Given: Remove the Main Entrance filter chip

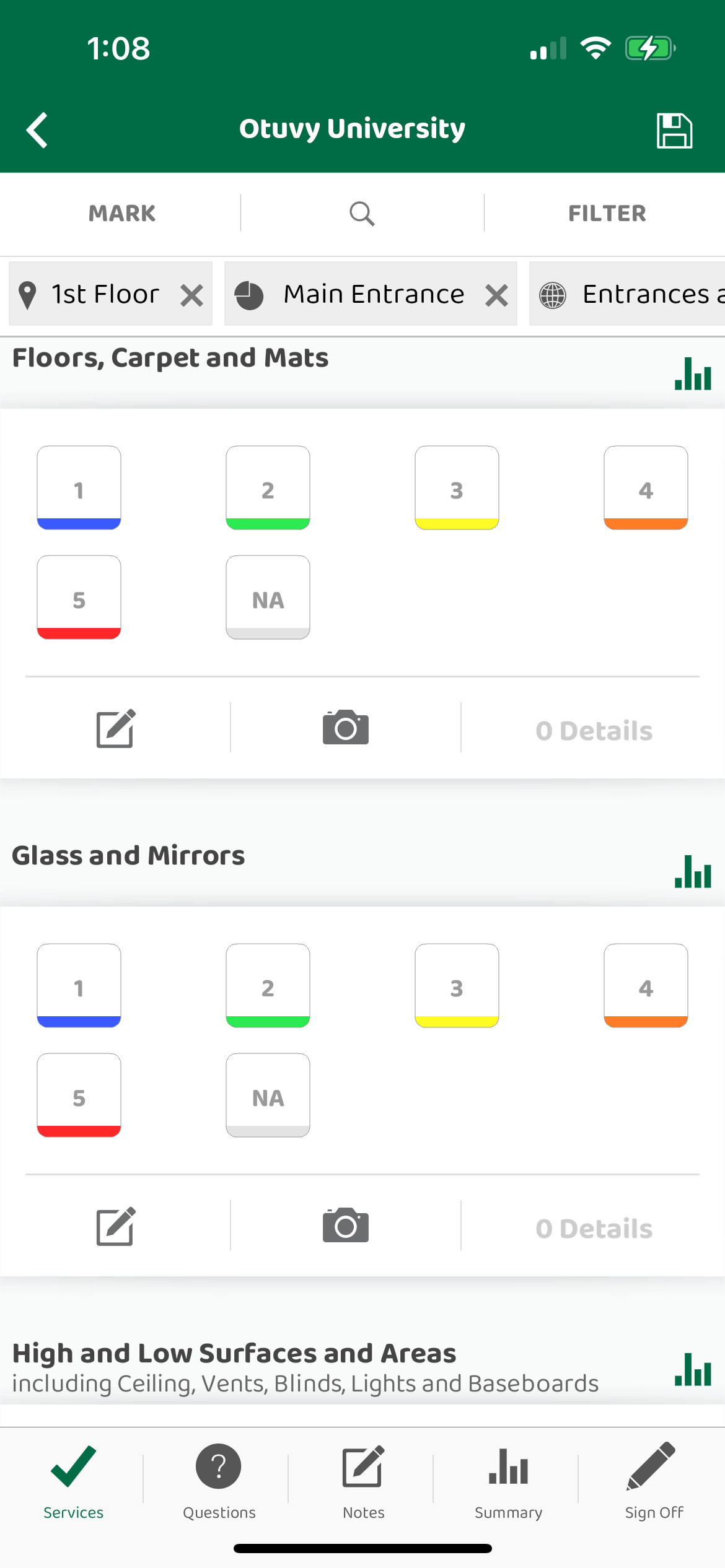Looking at the screenshot, I should point(496,295).
